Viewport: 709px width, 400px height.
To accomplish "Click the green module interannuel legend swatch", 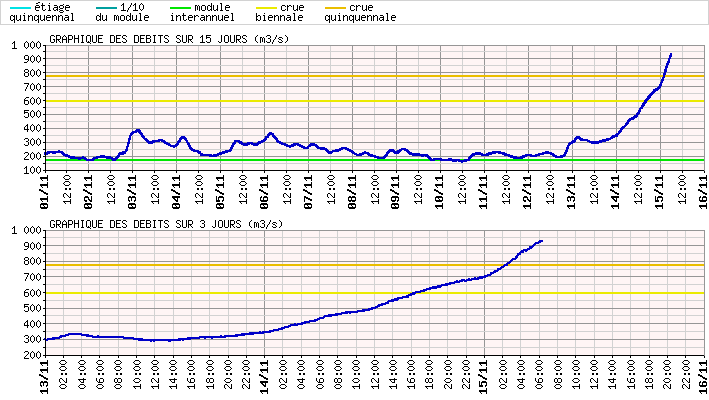I will coord(180,8).
